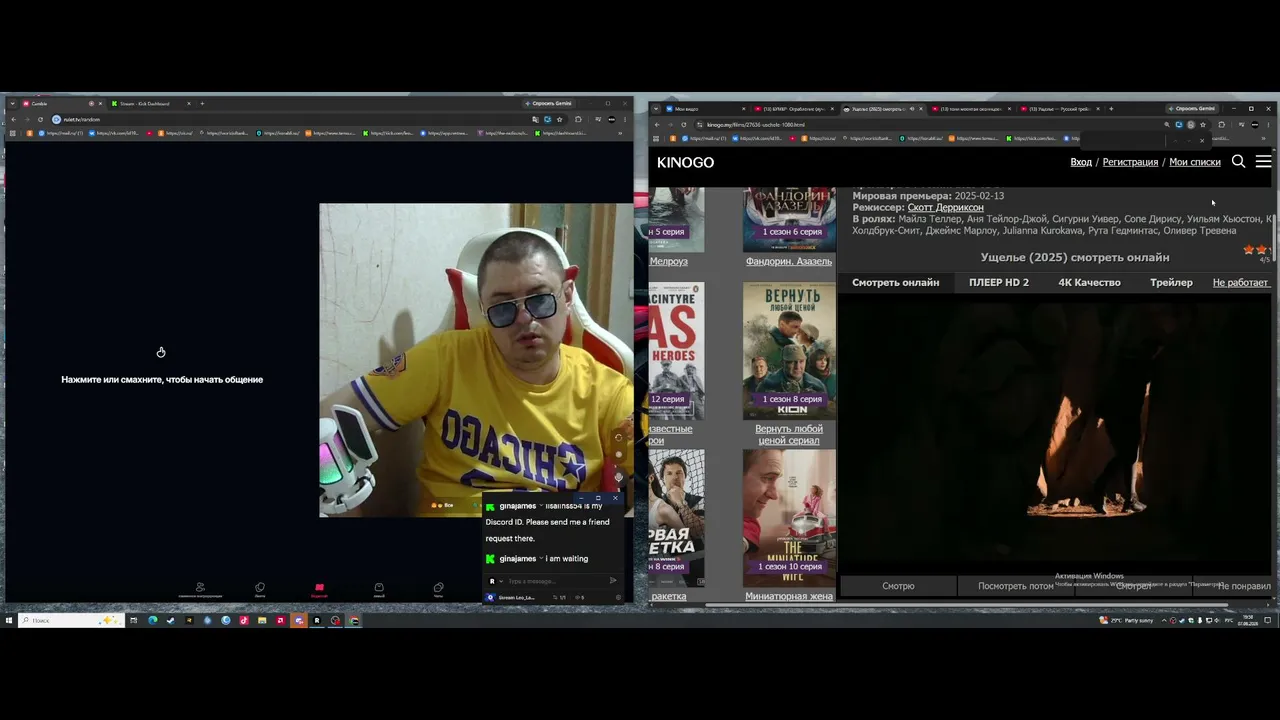The height and width of the screenshot is (720, 1280).
Task: Click the video player area on KINOGO
Action: tap(1054, 435)
